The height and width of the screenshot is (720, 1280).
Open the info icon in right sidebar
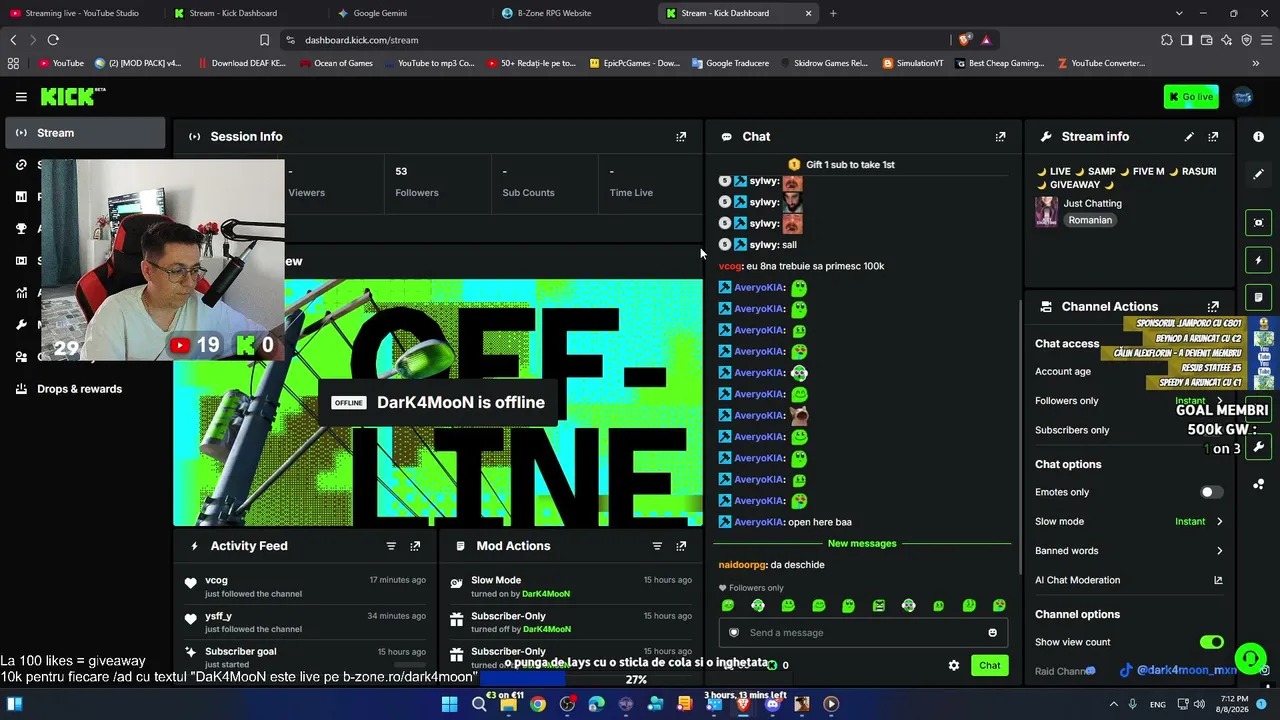coord(1258,137)
